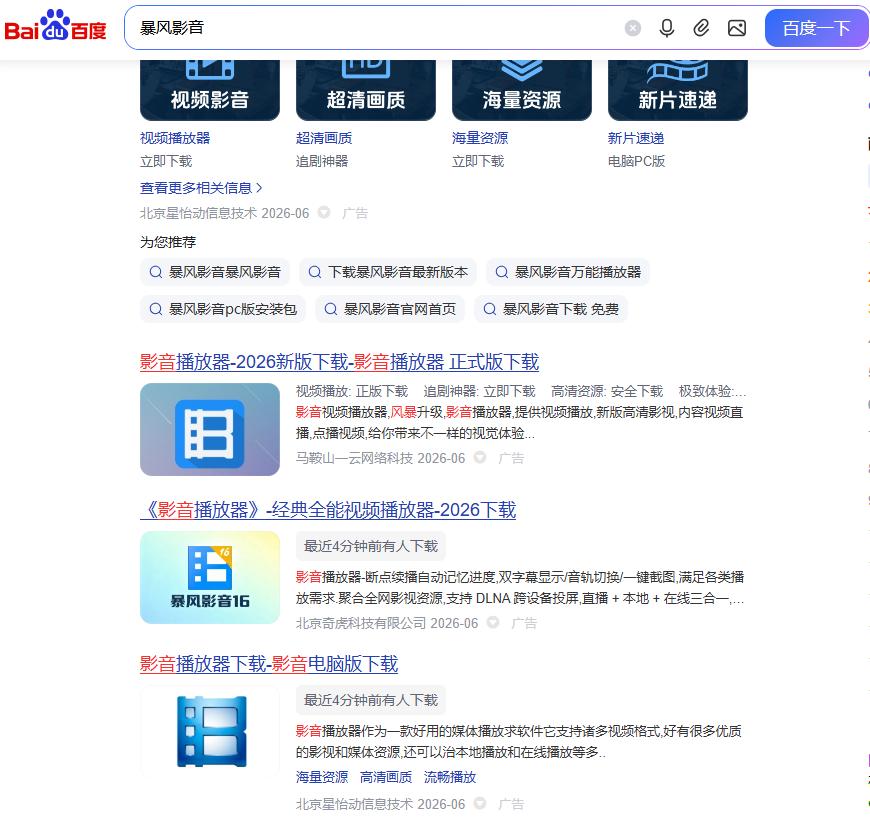Open image search with picture icon

click(736, 28)
